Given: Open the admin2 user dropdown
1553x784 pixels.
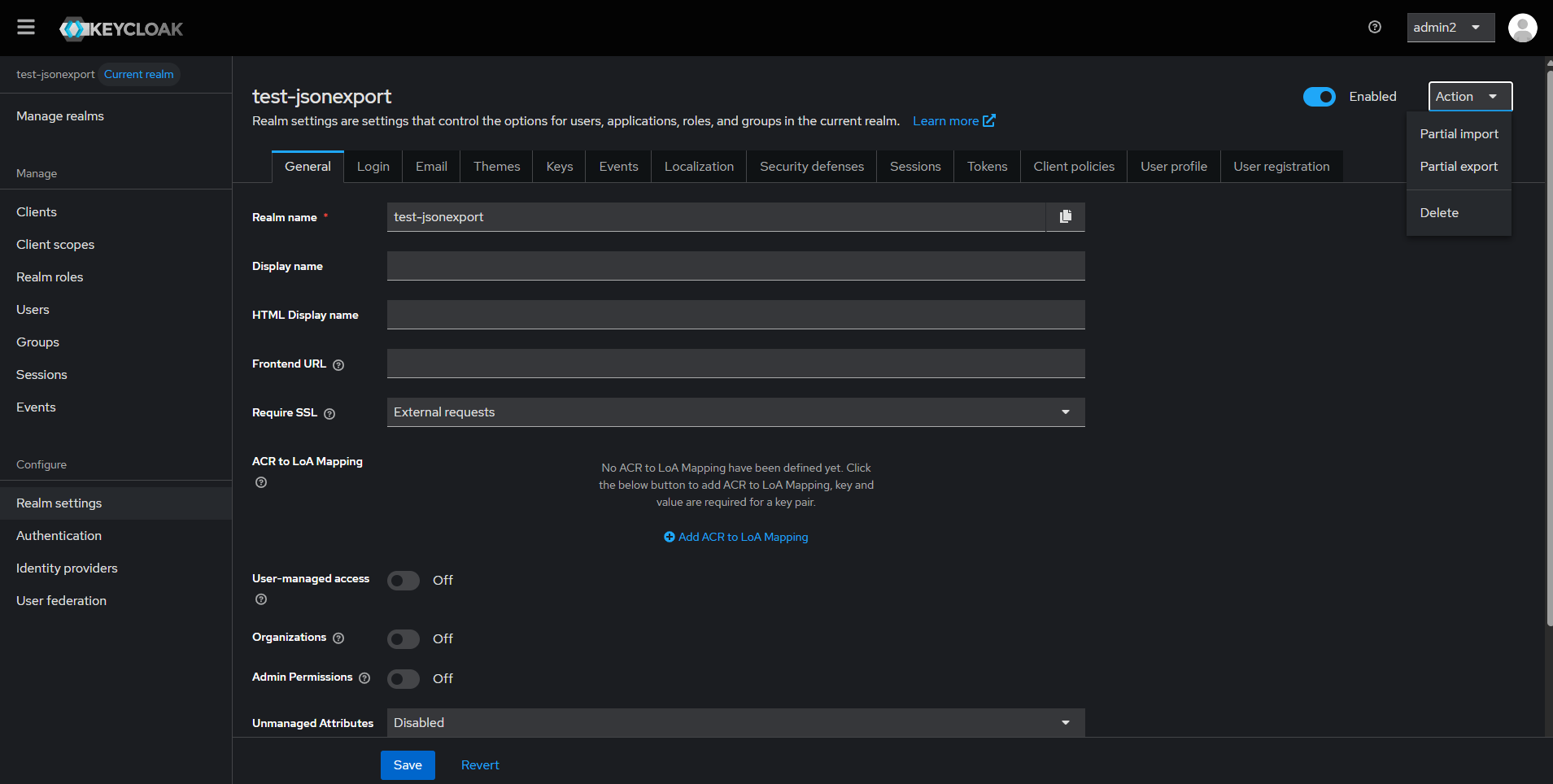Looking at the screenshot, I should point(1450,28).
